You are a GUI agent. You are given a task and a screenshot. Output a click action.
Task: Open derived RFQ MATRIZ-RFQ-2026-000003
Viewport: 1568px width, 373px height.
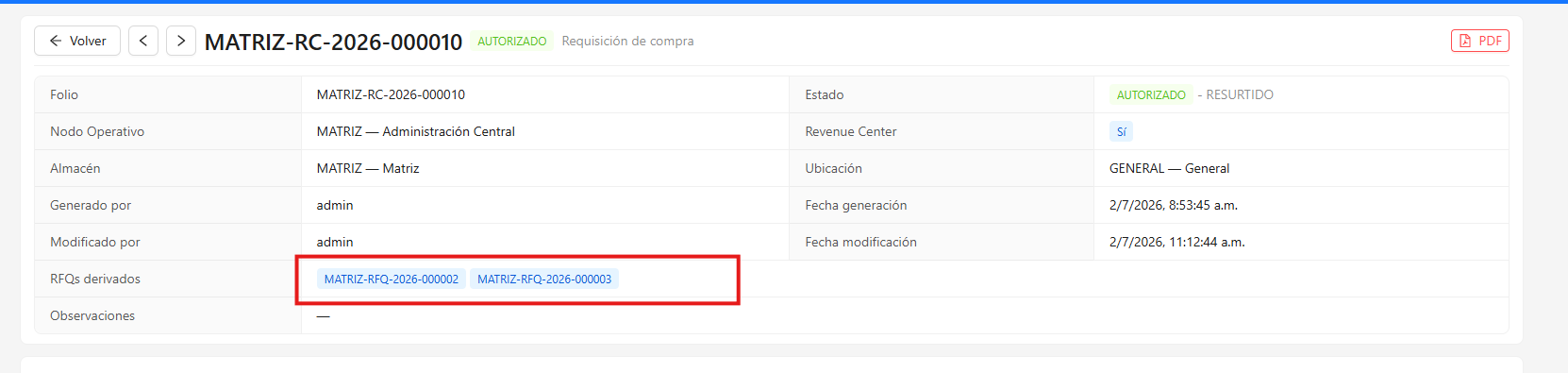[544, 279]
